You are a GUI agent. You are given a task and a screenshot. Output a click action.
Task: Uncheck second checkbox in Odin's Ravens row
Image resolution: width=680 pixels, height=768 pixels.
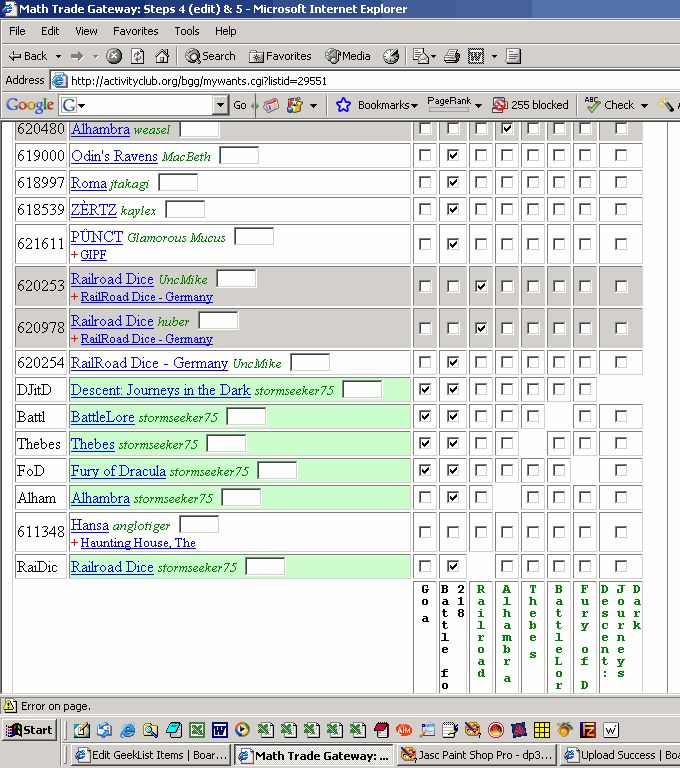pos(453,156)
